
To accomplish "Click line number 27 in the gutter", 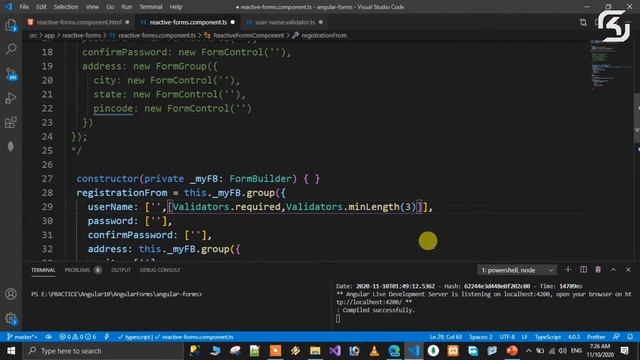I will pos(47,179).
